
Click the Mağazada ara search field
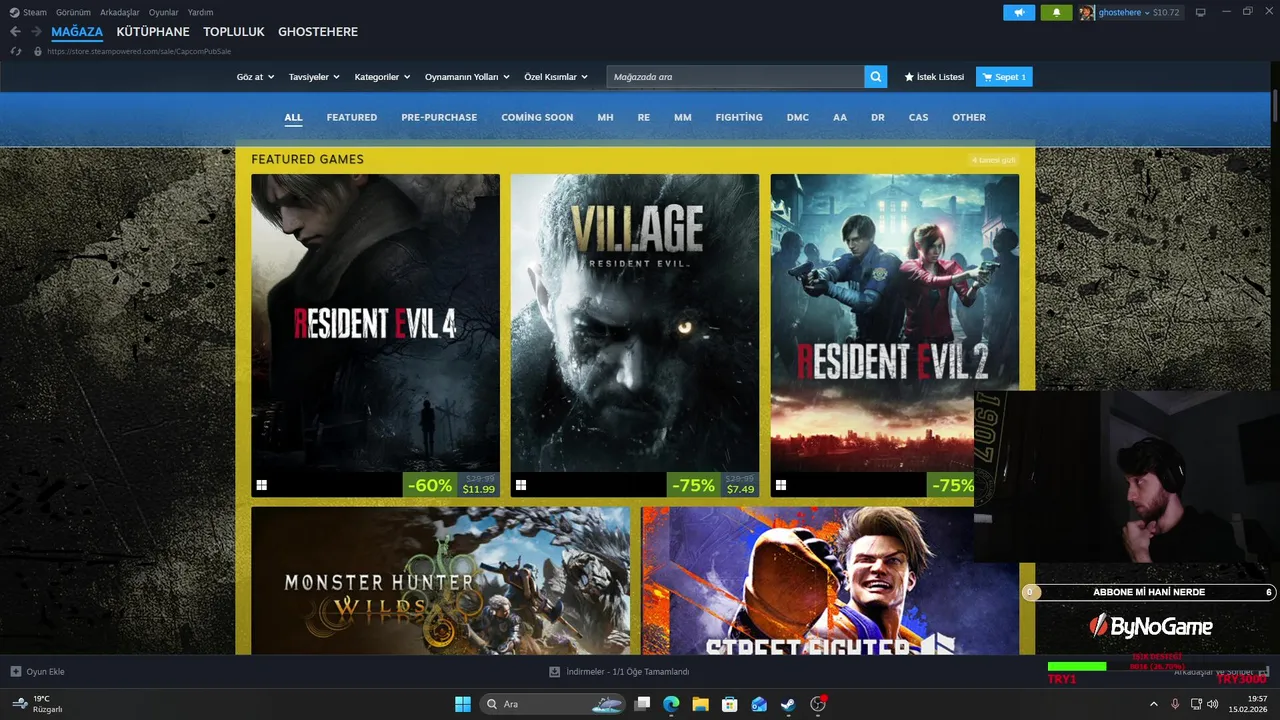[736, 77]
